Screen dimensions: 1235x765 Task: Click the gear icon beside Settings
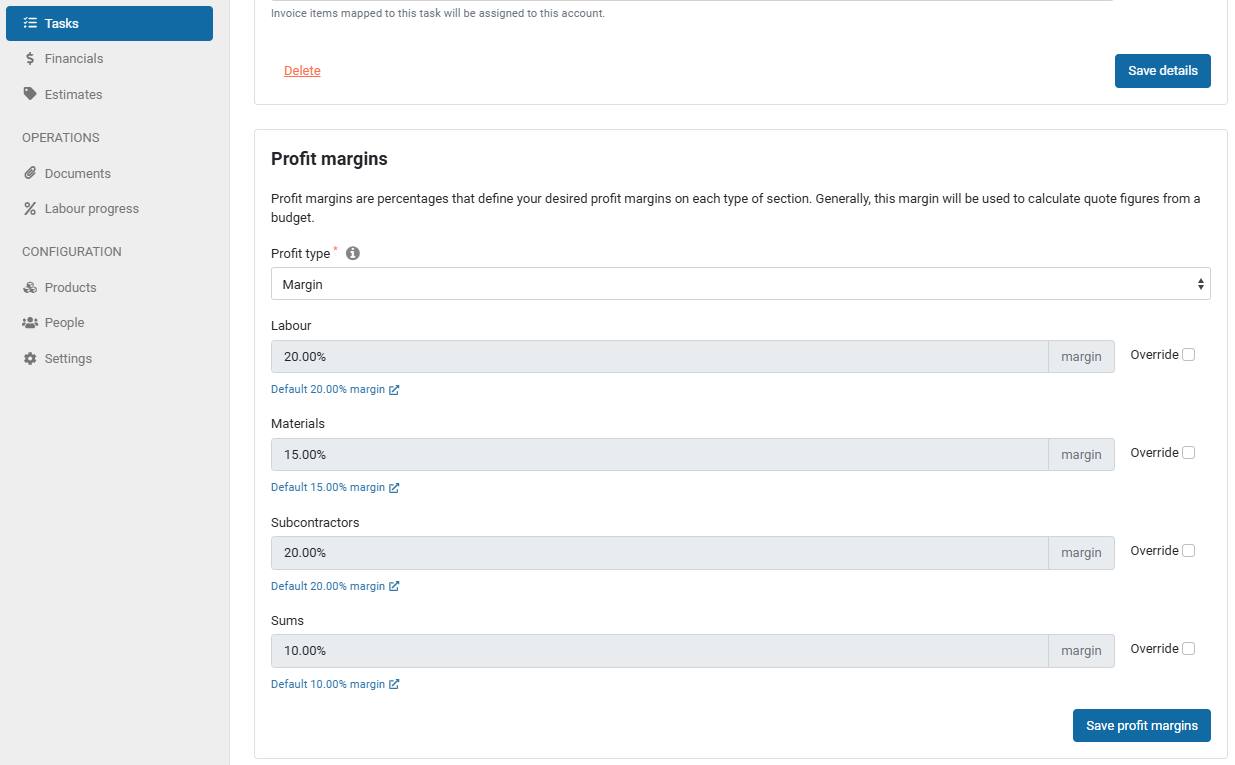tap(30, 359)
